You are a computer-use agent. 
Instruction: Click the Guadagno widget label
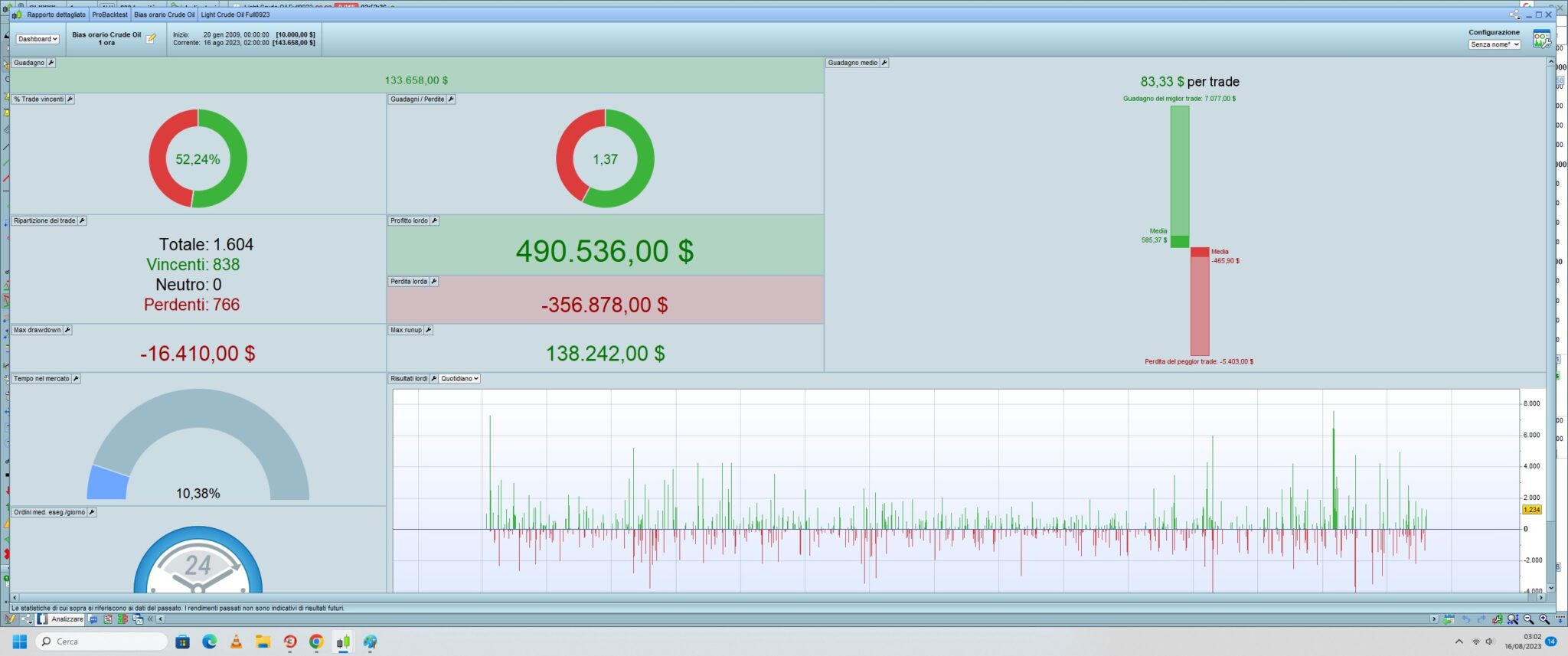pos(29,63)
